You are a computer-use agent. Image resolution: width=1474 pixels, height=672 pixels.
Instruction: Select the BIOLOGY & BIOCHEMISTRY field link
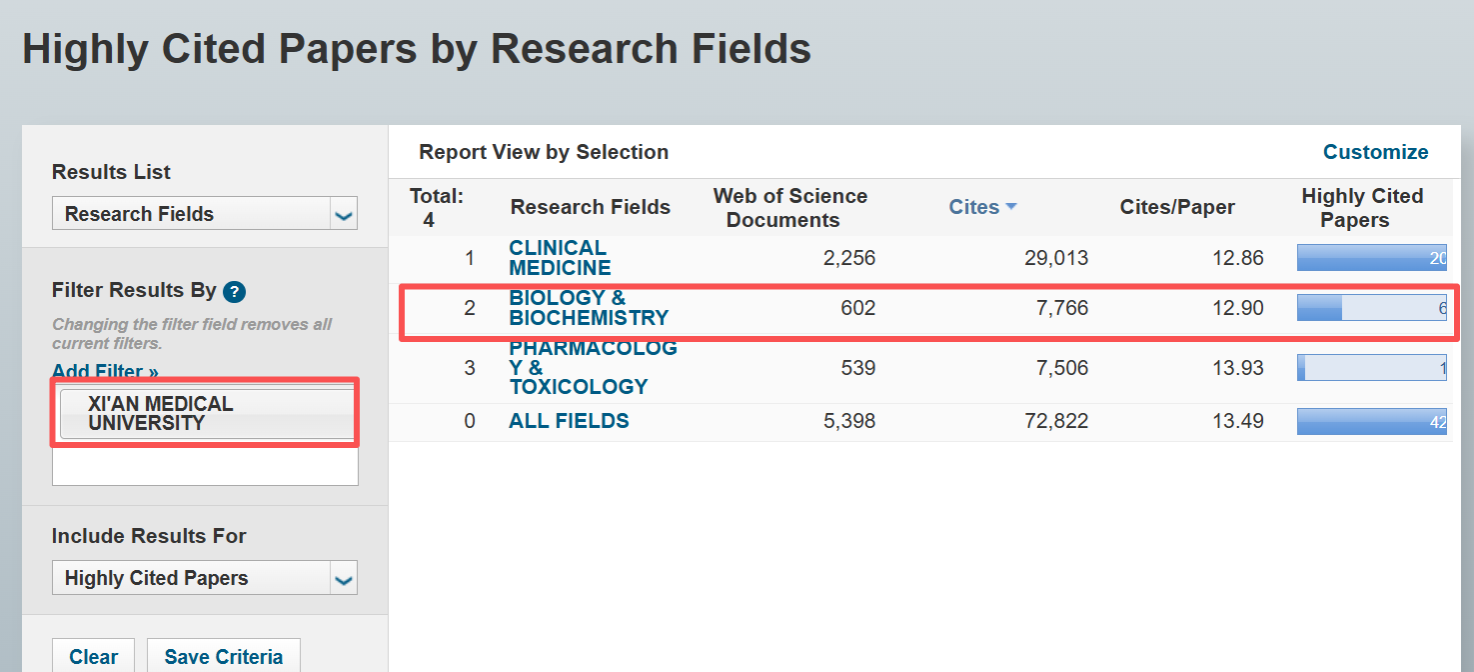pos(588,308)
